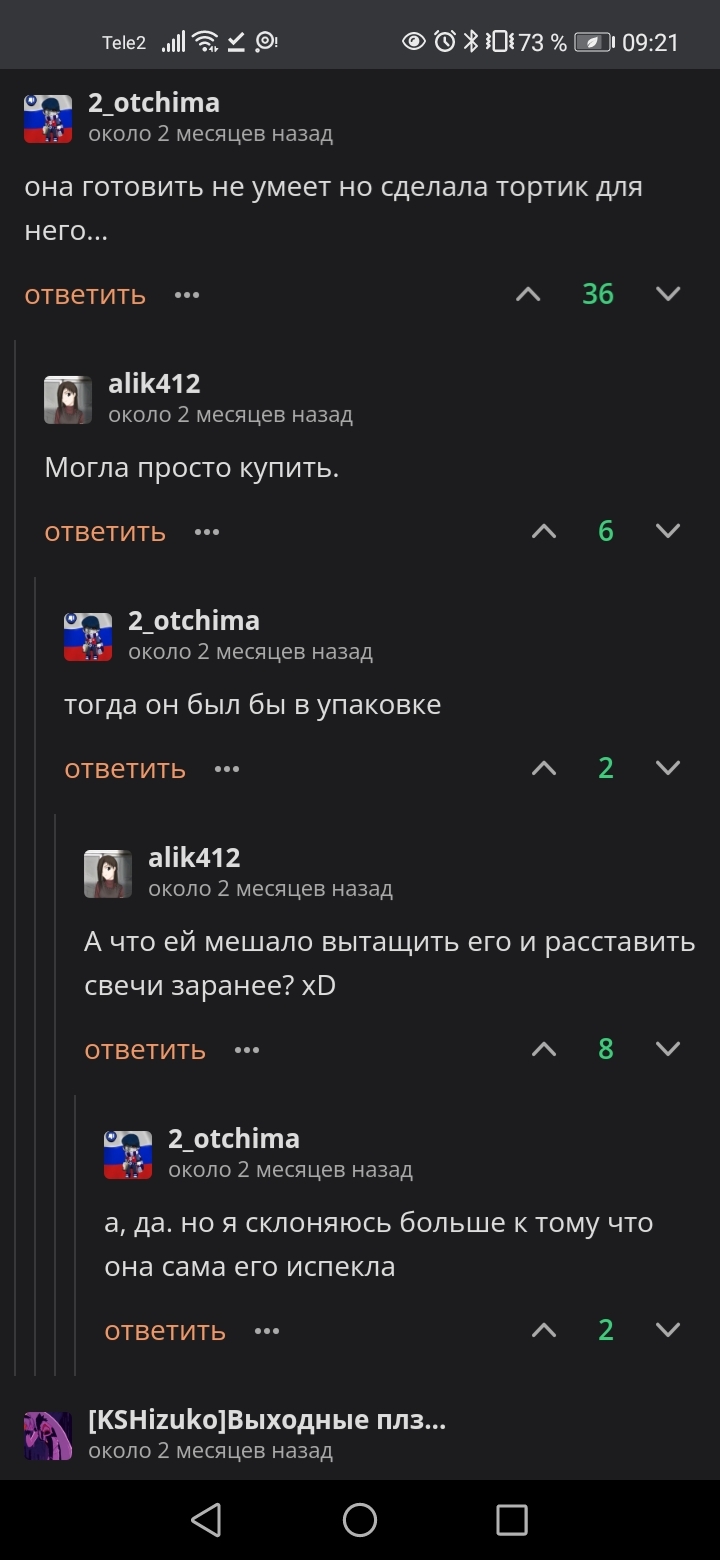Viewport: 720px width, 1560px height.
Task: Upvote alik412's comment 'Могла просто купить'
Action: pos(544,531)
